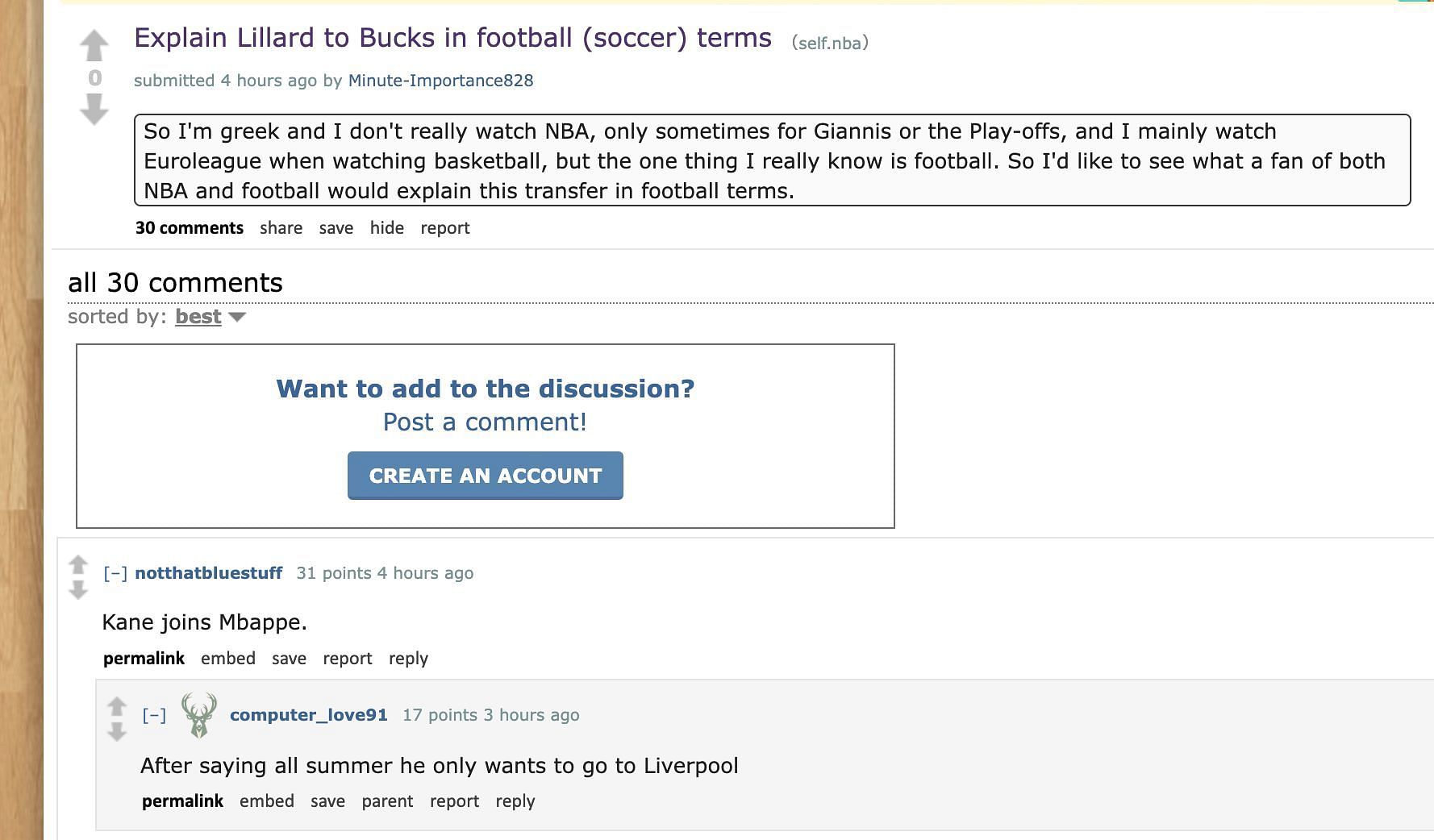Click the Create an Account button
1434x840 pixels.
[486, 476]
